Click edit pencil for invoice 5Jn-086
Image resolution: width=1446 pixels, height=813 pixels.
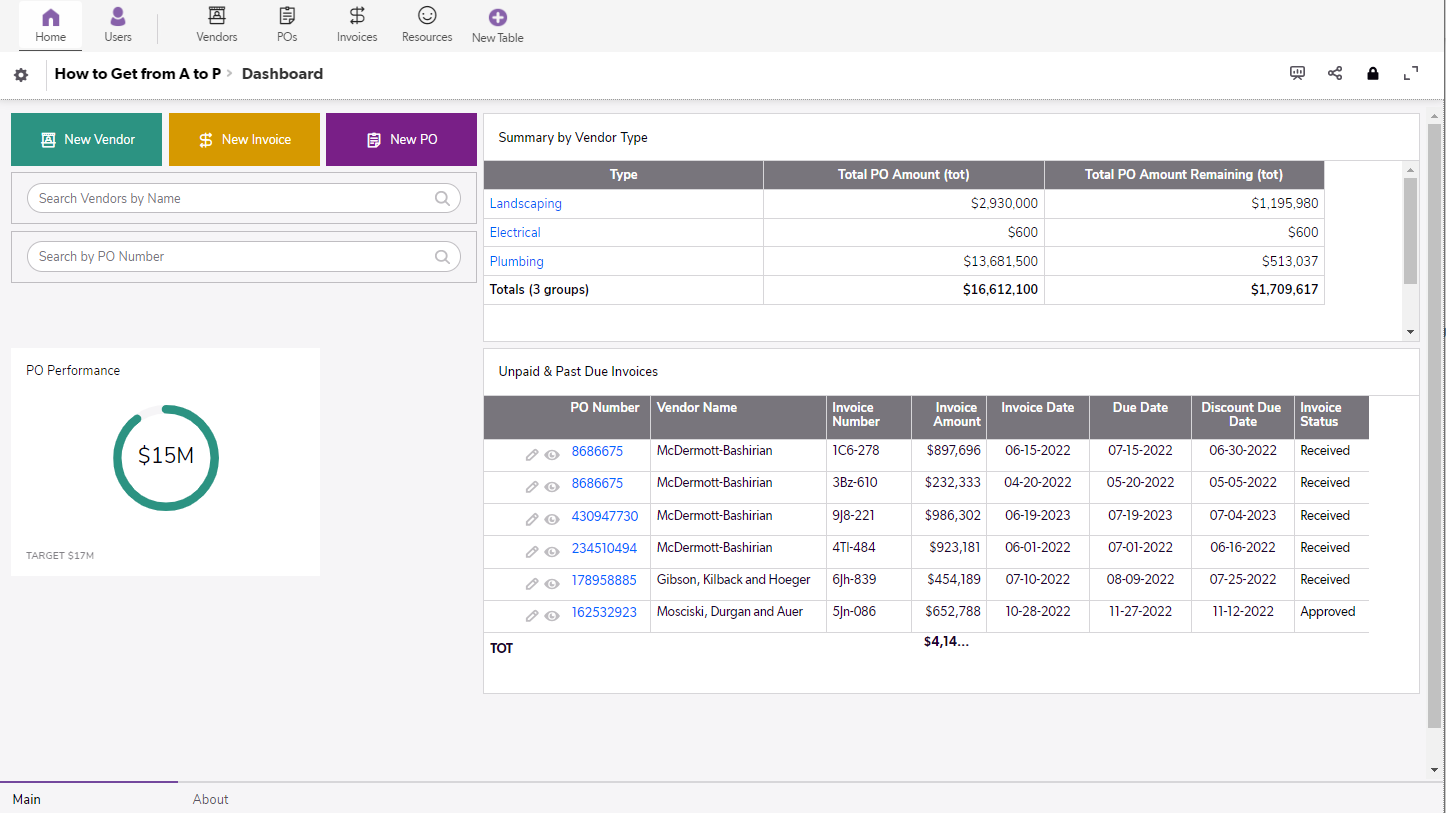click(x=532, y=616)
